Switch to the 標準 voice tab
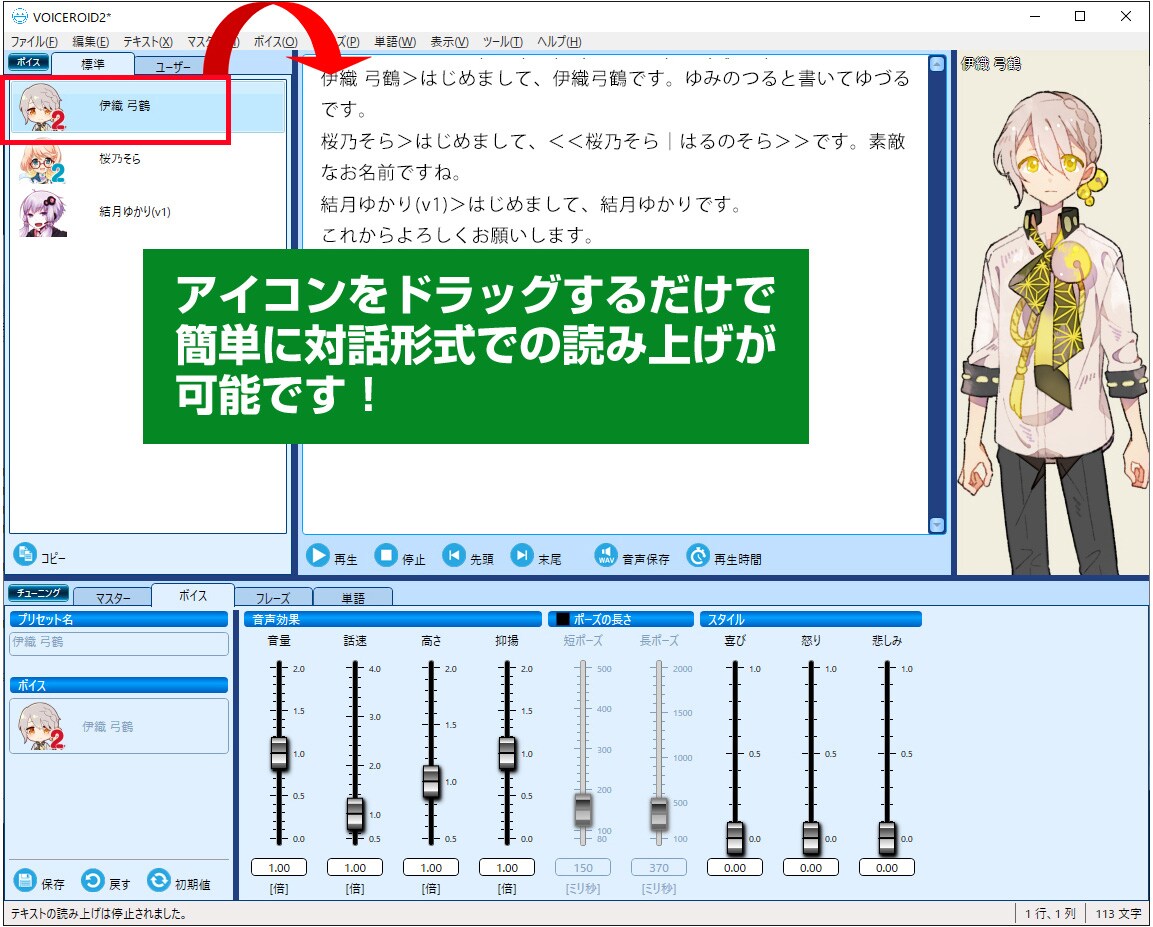The height and width of the screenshot is (927, 1153). click(93, 65)
